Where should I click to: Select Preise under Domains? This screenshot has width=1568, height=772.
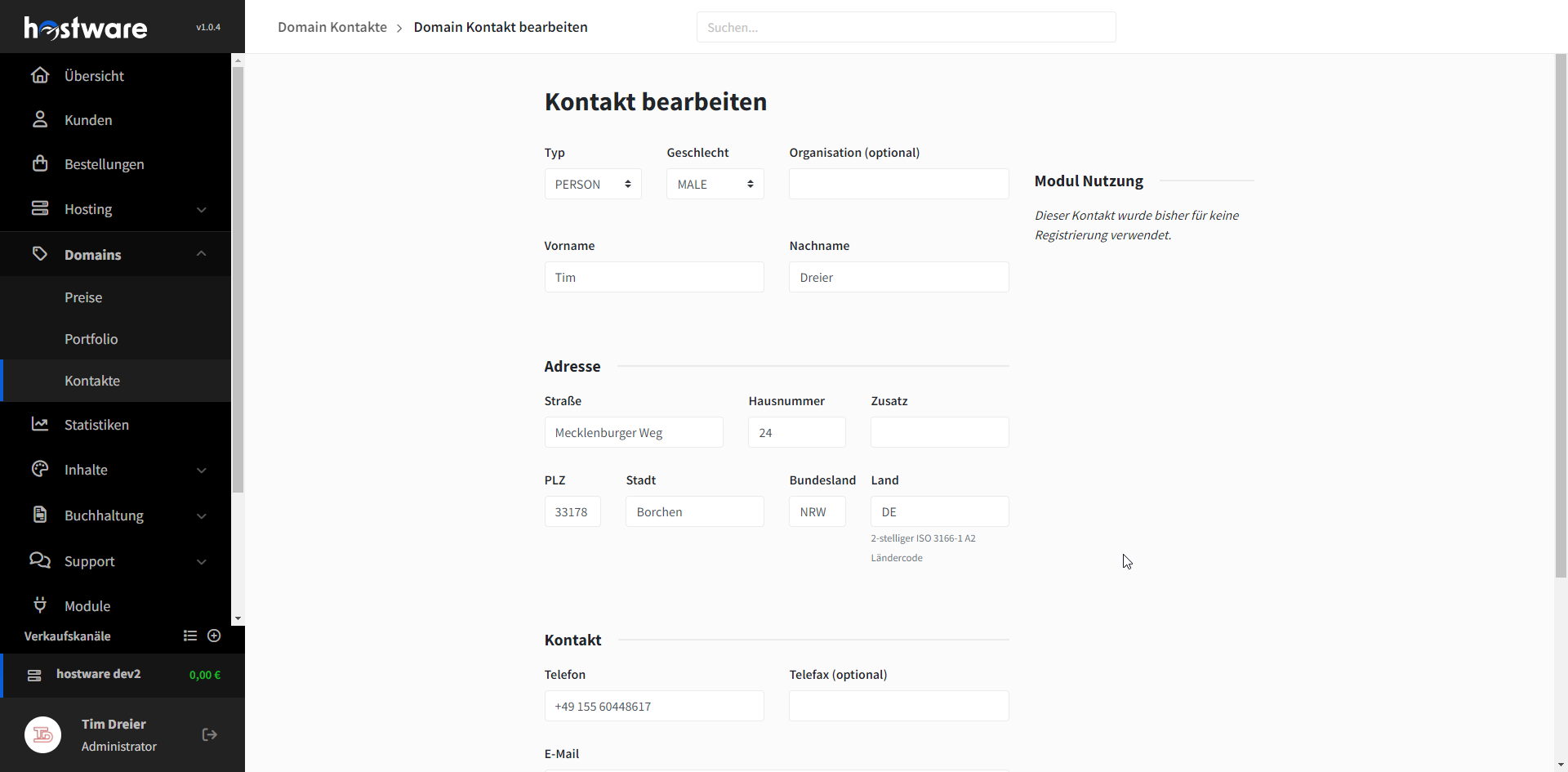click(83, 297)
